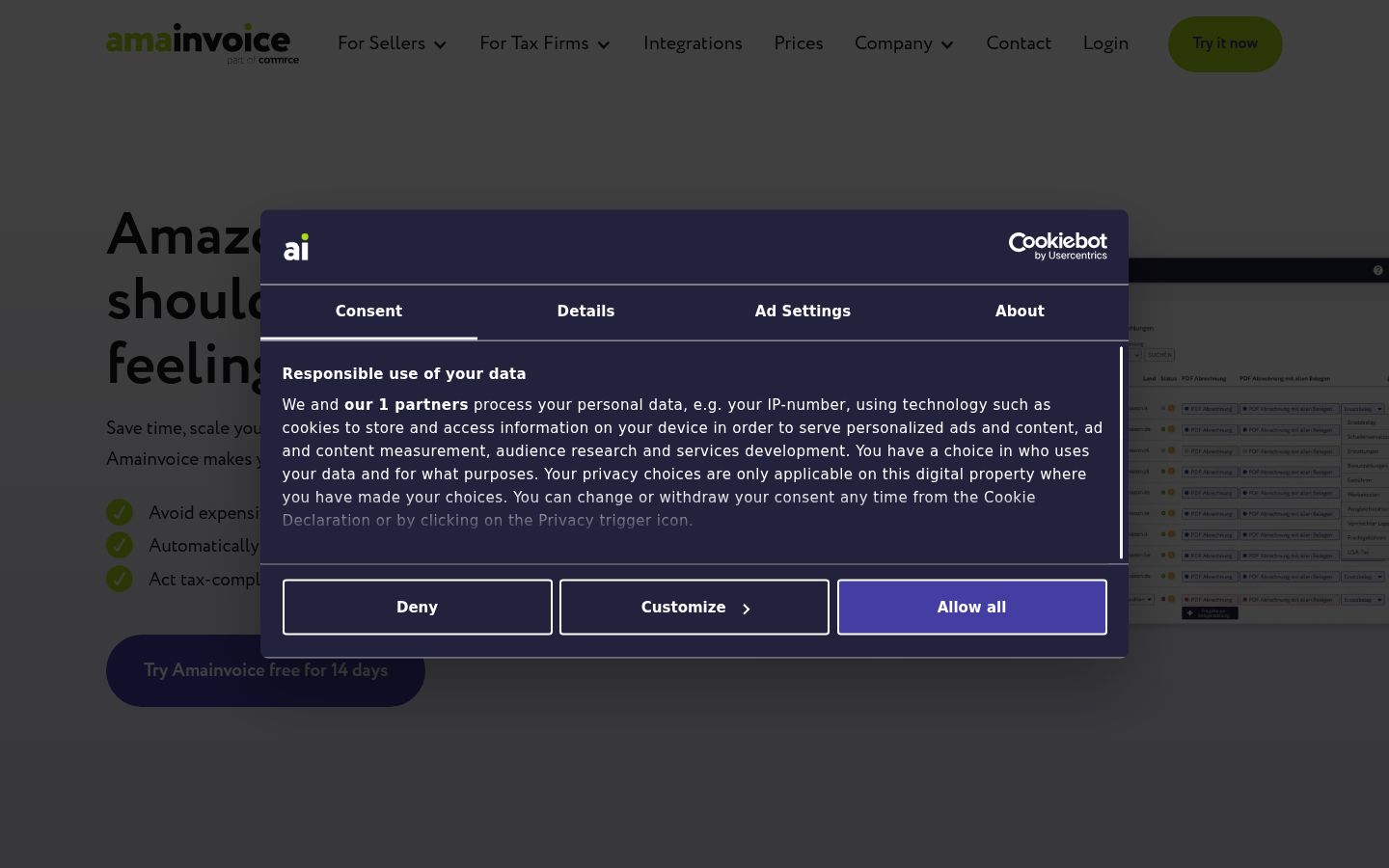Click the ai logo in consent dialog

296,248
